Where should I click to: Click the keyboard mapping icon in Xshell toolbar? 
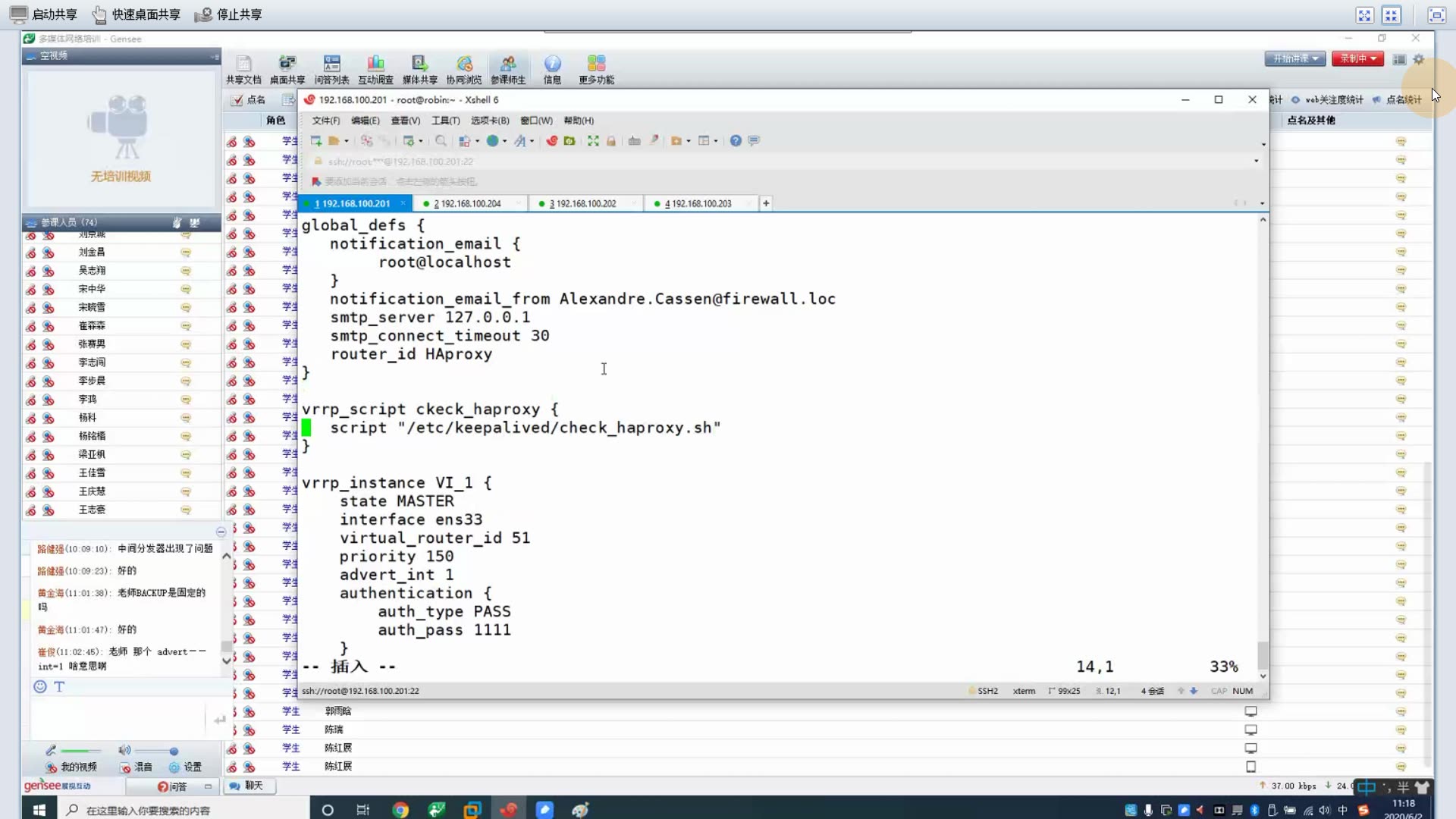[x=635, y=141]
